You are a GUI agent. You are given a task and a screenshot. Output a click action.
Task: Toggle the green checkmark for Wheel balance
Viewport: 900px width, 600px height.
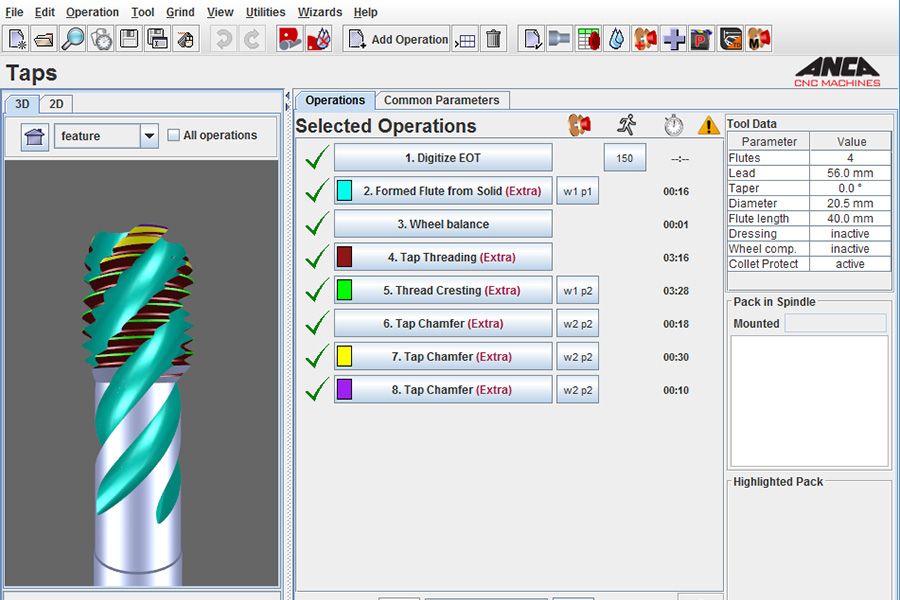[x=317, y=224]
